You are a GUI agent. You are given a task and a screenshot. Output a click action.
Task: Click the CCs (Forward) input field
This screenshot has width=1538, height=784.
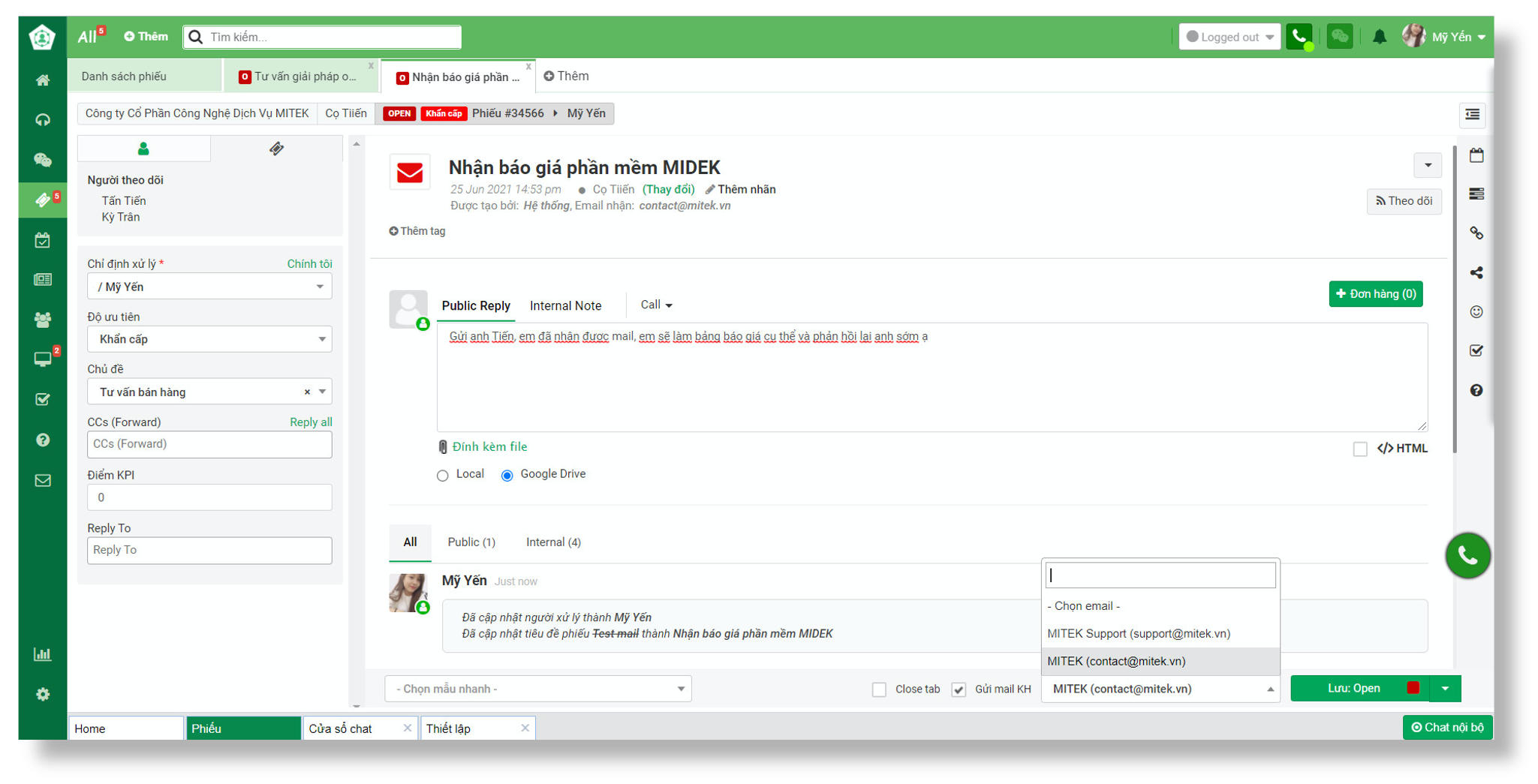[x=209, y=444]
